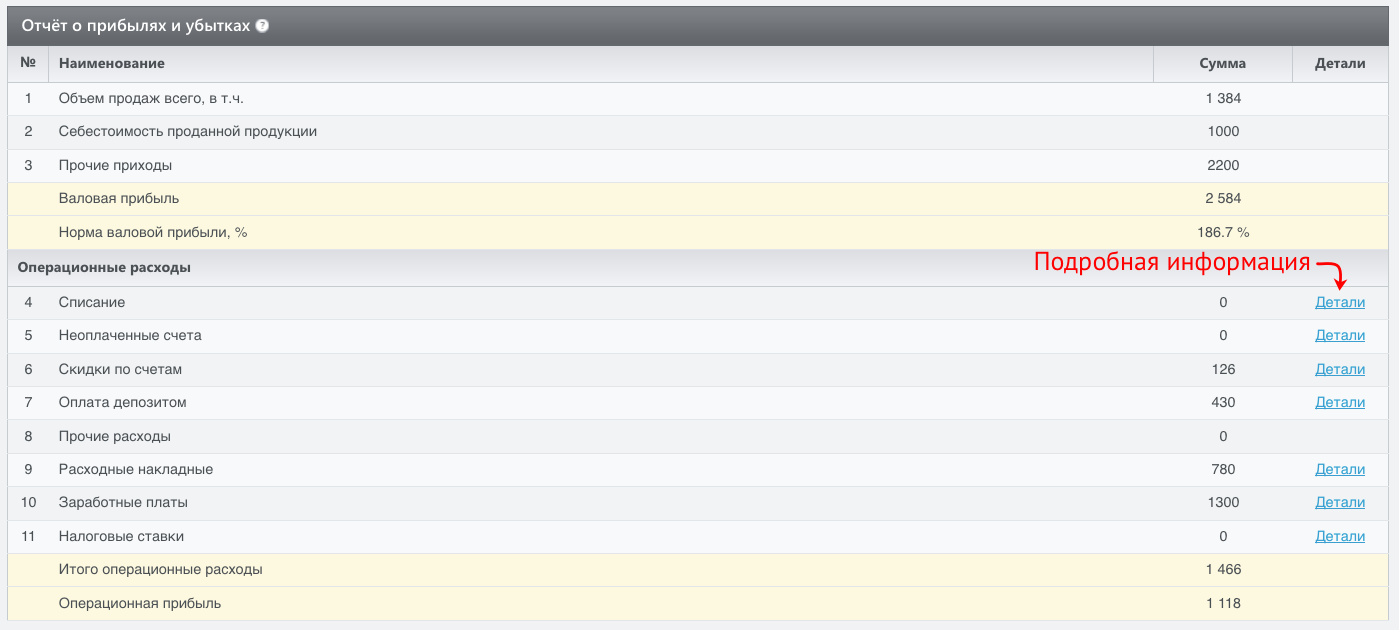The height and width of the screenshot is (630, 1399).
Task: Select the Объем продаж всего row
Action: point(151,98)
